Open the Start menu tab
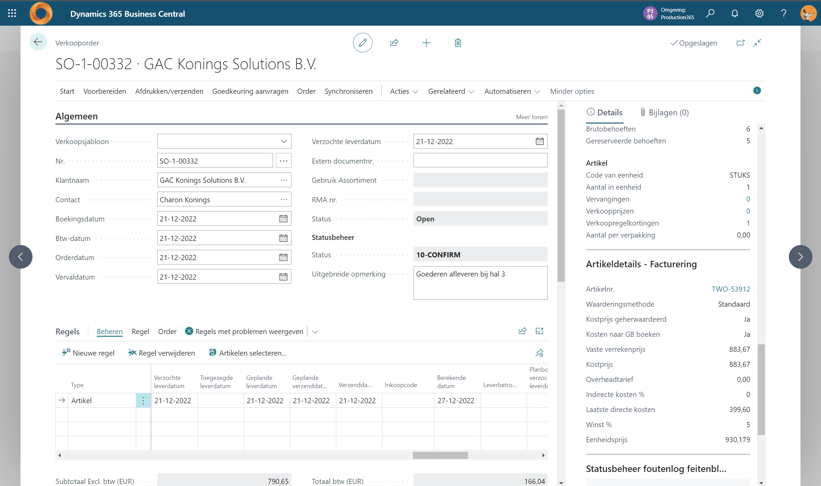This screenshot has width=821, height=486. [x=67, y=91]
